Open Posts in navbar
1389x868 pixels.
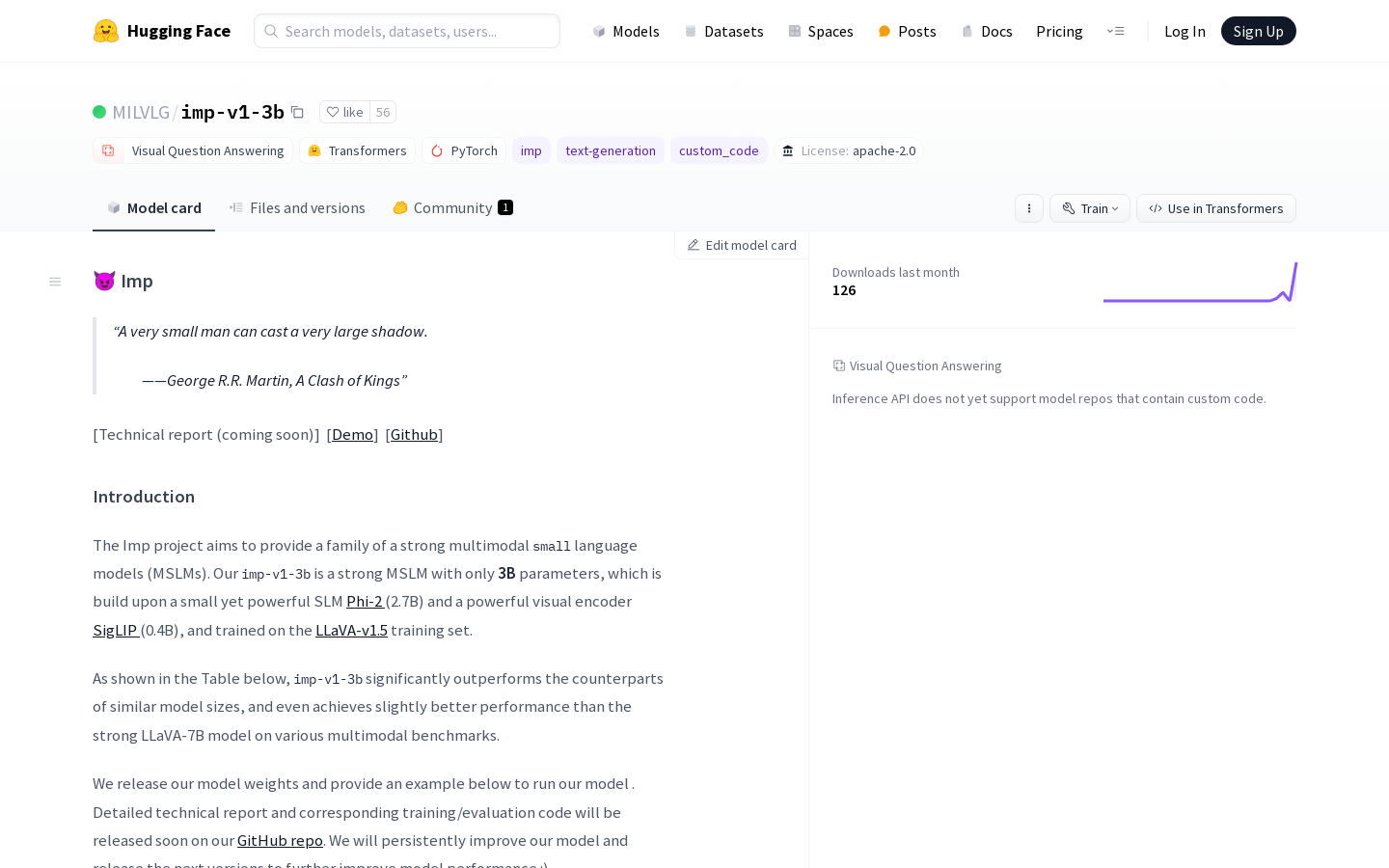[907, 31]
